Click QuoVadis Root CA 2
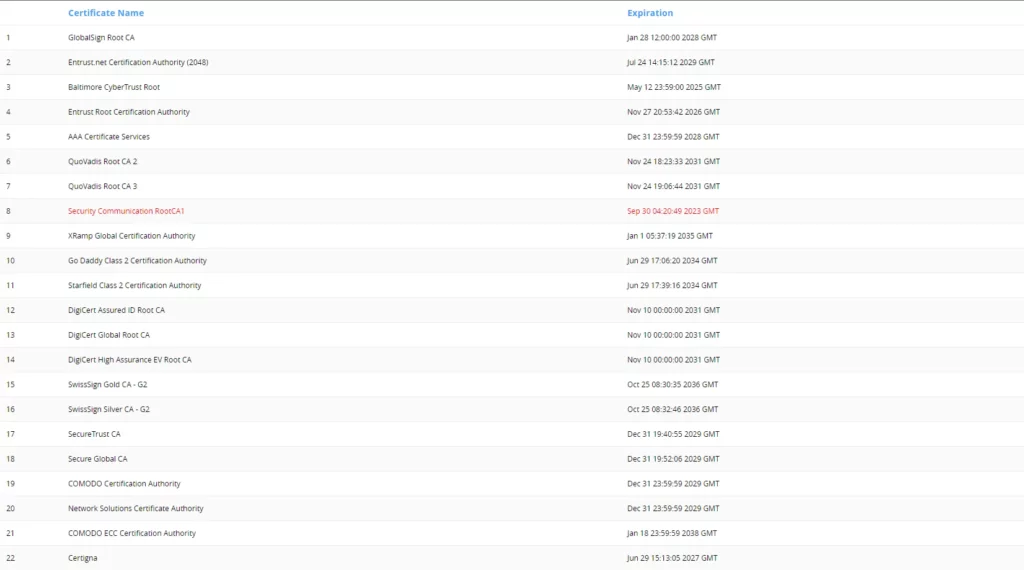This screenshot has height=570, width=1024. [x=103, y=162]
